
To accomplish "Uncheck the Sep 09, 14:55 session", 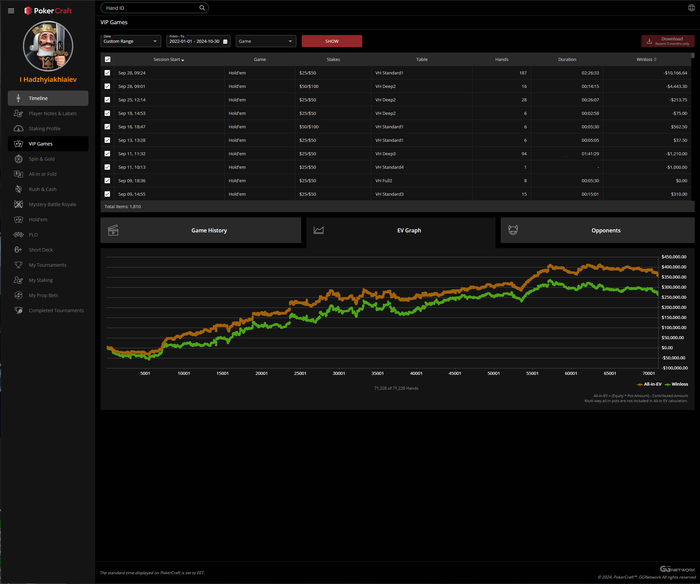I will (x=108, y=194).
